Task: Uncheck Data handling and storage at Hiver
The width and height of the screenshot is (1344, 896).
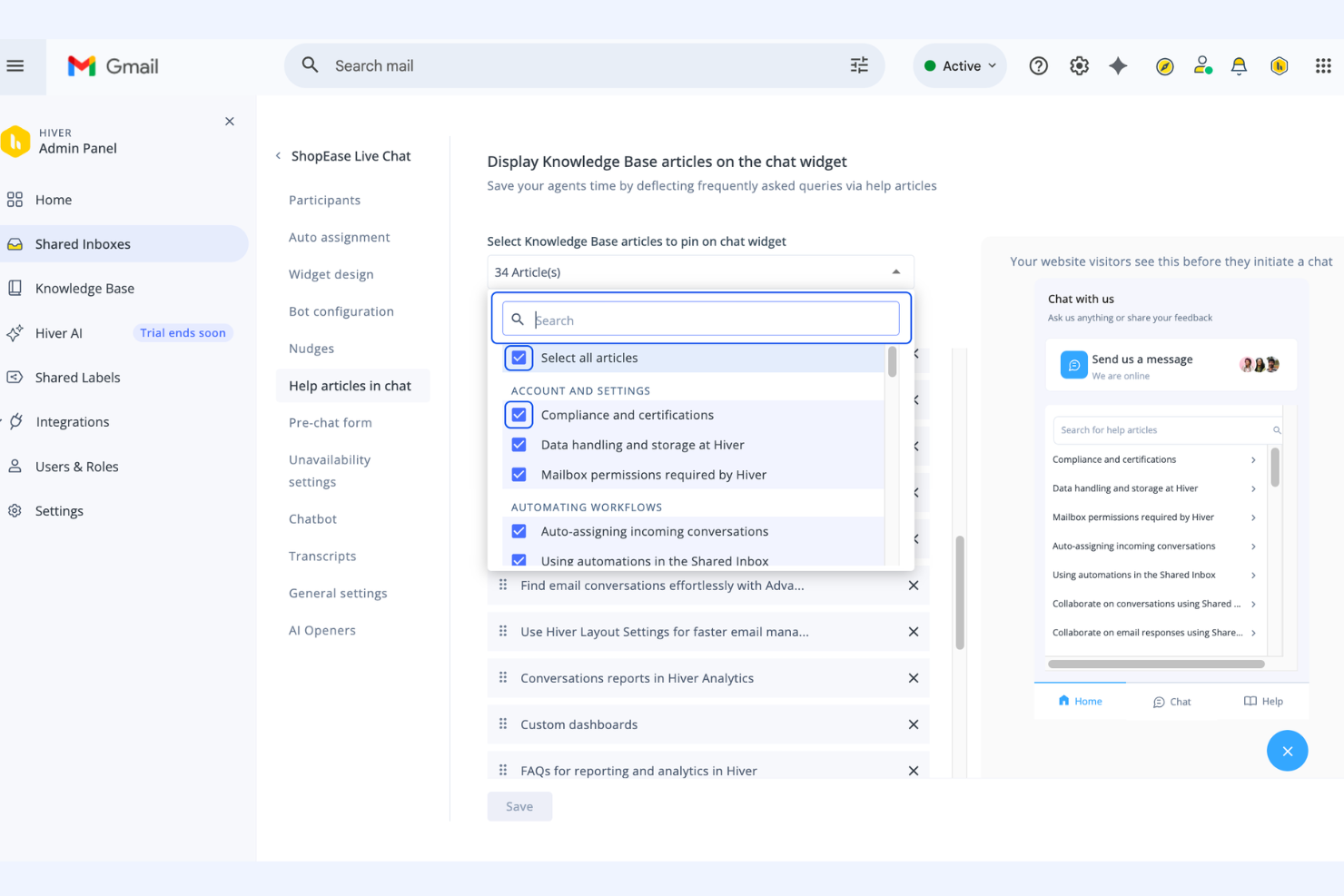Action: (519, 445)
